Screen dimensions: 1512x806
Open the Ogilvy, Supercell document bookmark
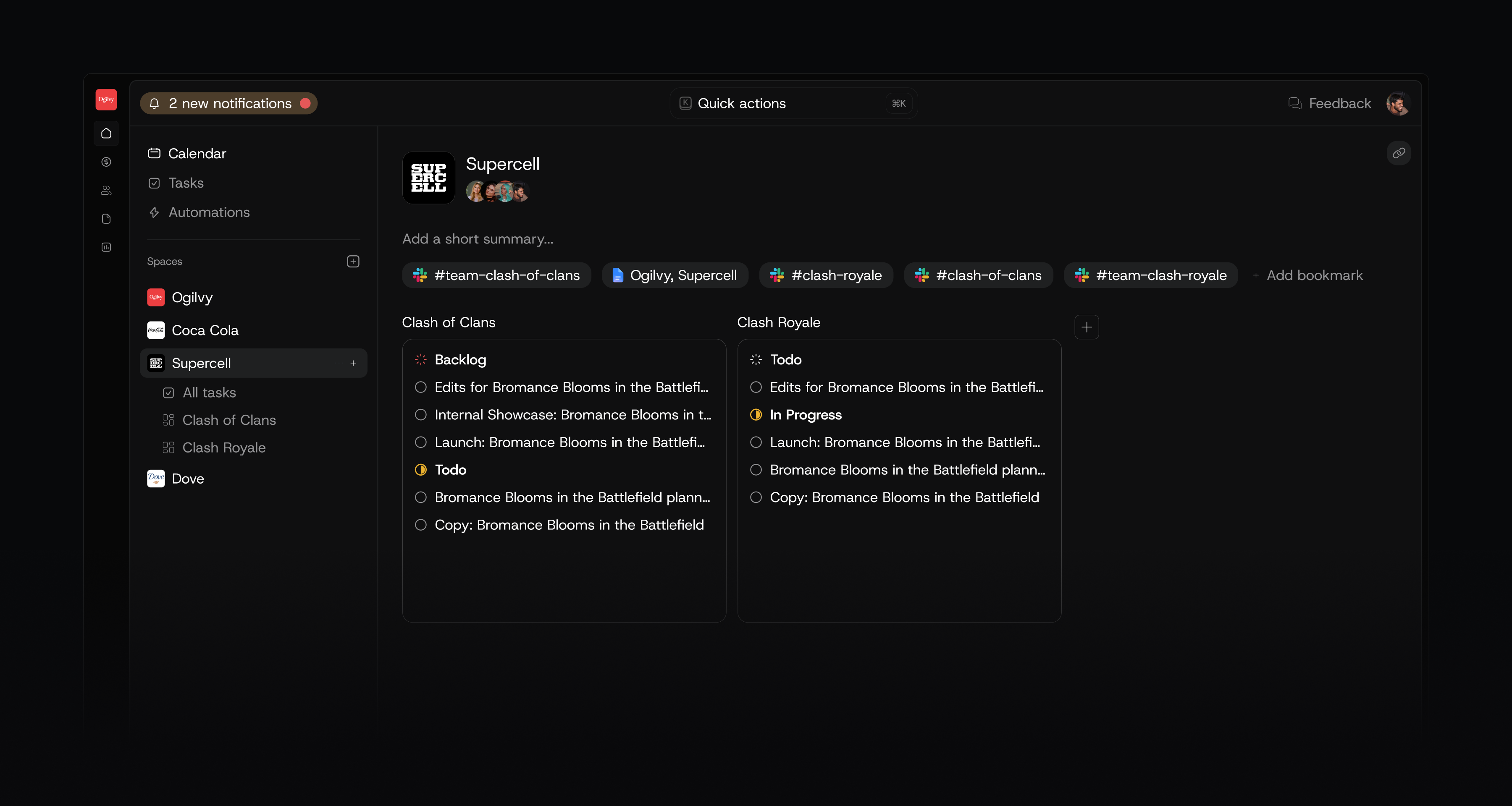point(675,275)
